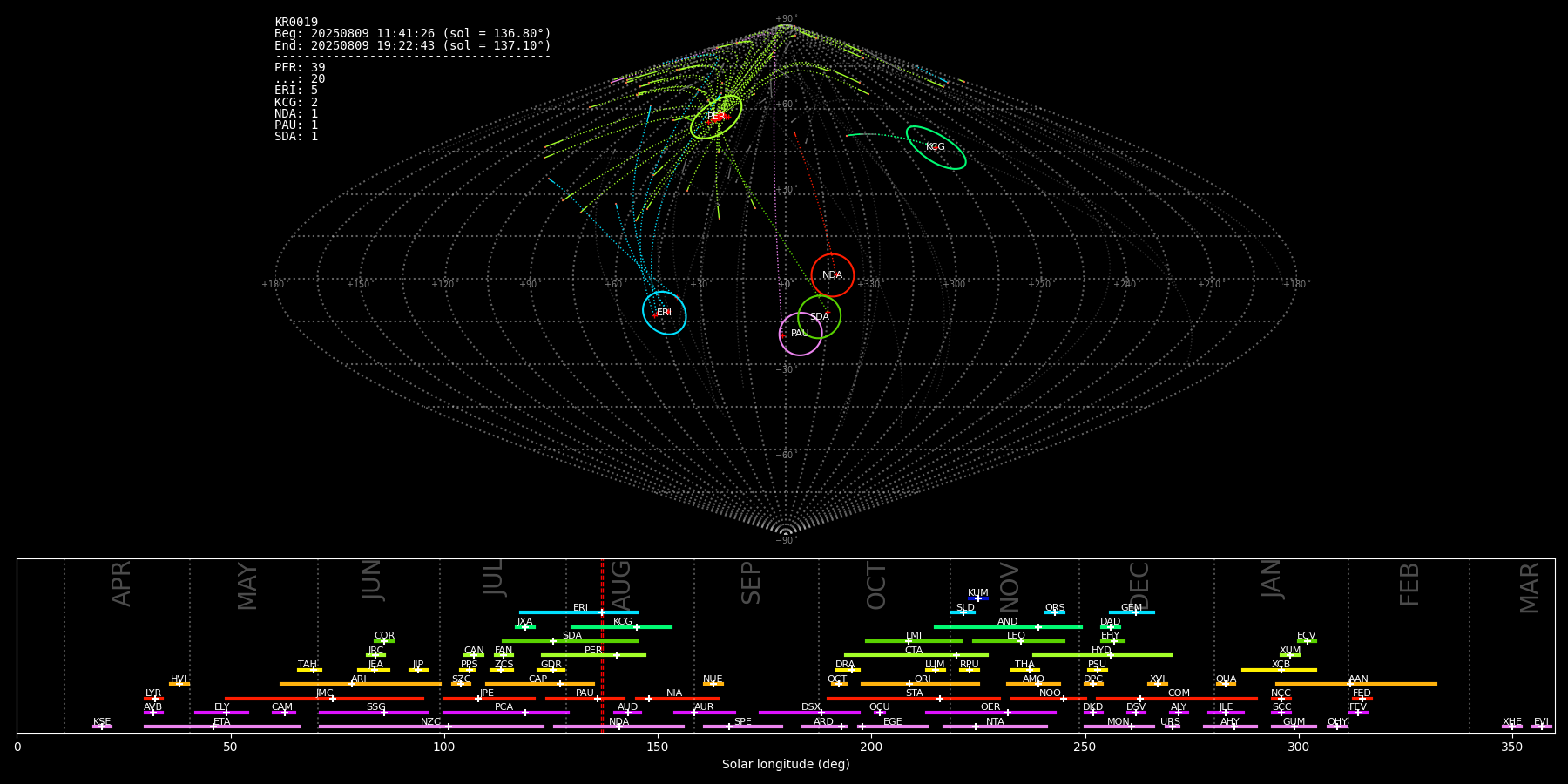This screenshot has width=1568, height=784.
Task: Click the cyan ERI activity bar in timeline
Action: coord(578,612)
